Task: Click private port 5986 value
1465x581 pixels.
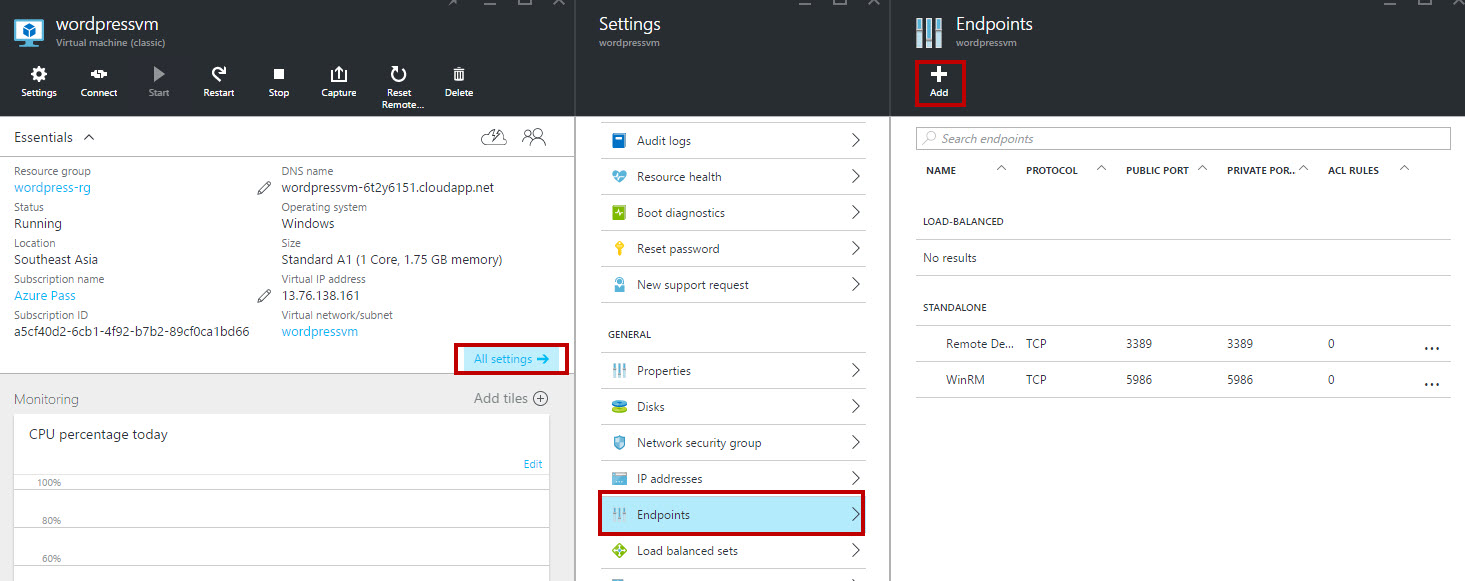Action: (x=1240, y=380)
